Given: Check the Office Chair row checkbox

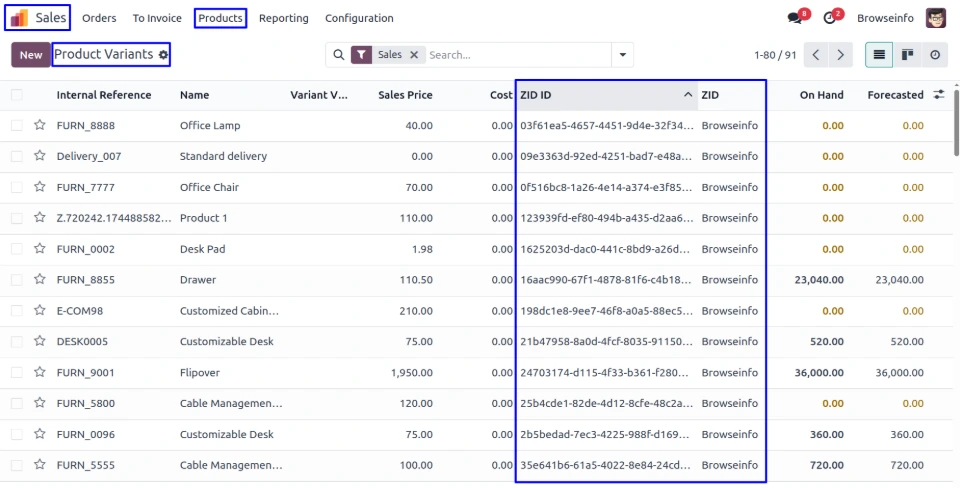Looking at the screenshot, I should point(17,188).
